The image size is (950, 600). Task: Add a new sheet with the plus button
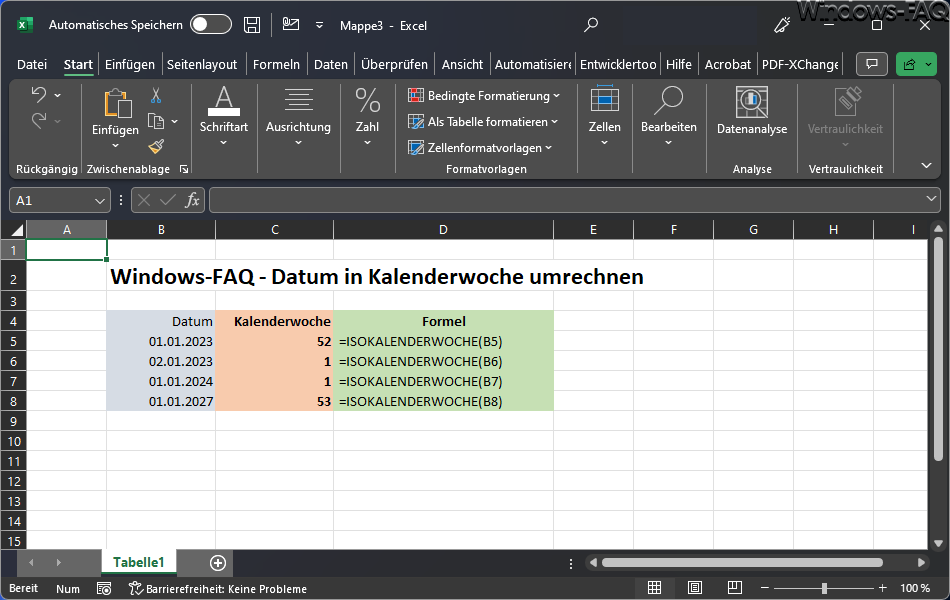[218, 563]
